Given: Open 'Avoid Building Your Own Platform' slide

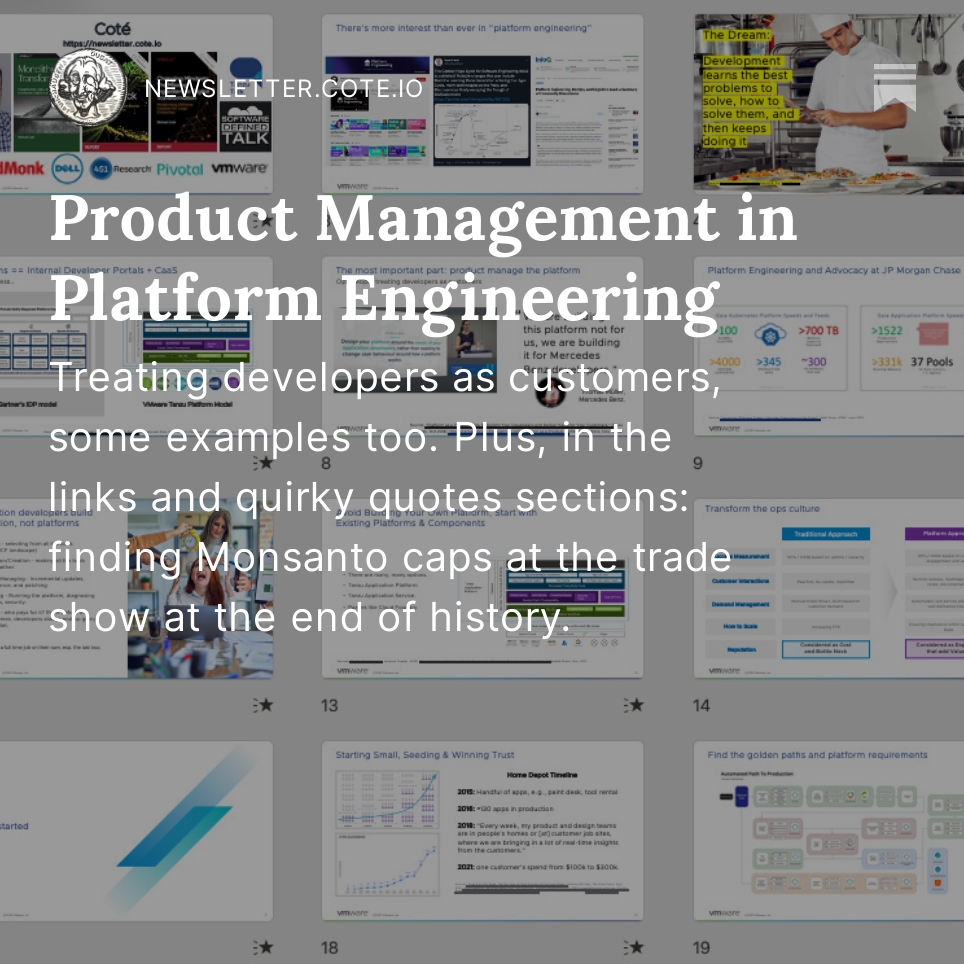Looking at the screenshot, I should pyautogui.click(x=483, y=588).
